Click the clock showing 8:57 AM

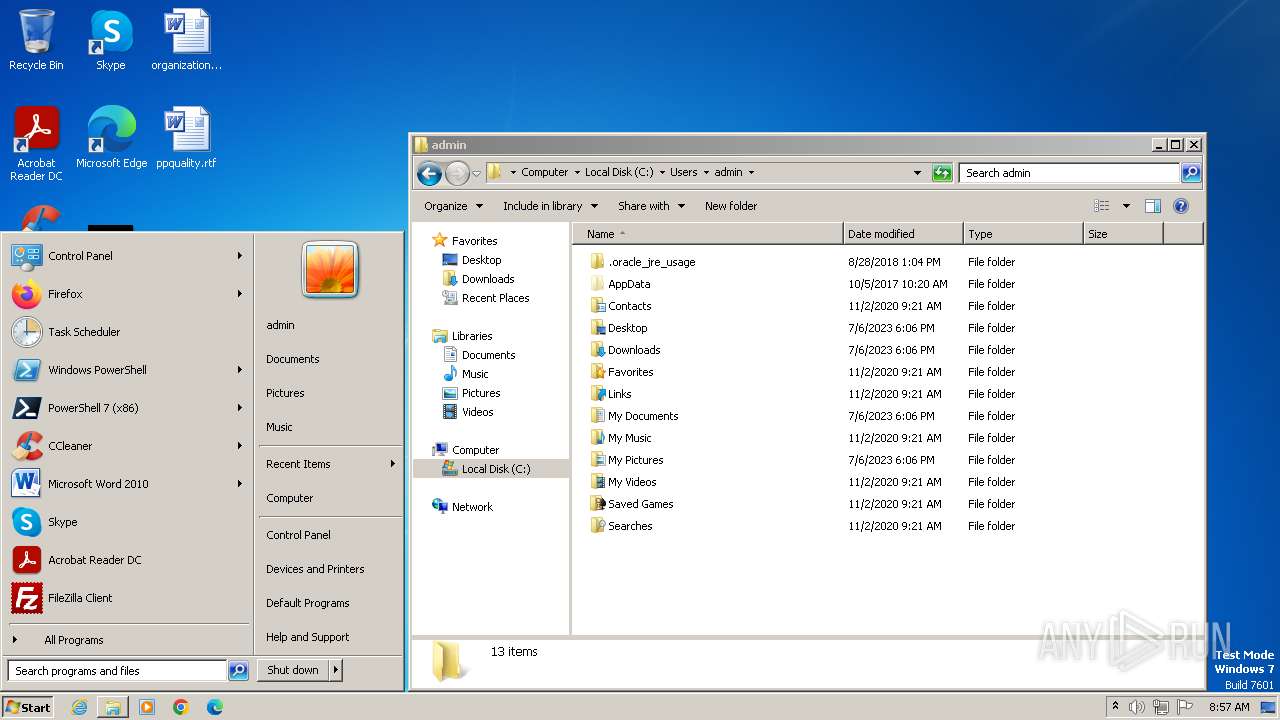tap(1229, 707)
